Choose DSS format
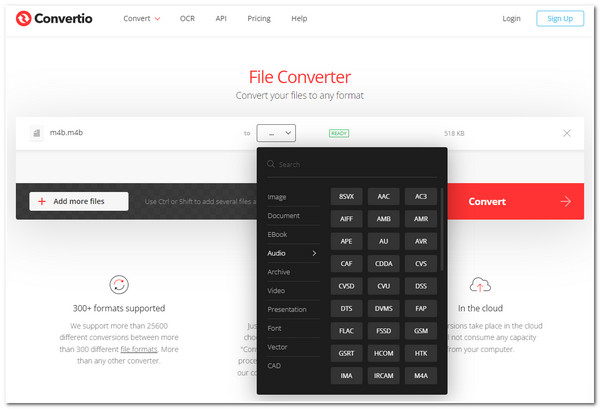 pos(421,286)
